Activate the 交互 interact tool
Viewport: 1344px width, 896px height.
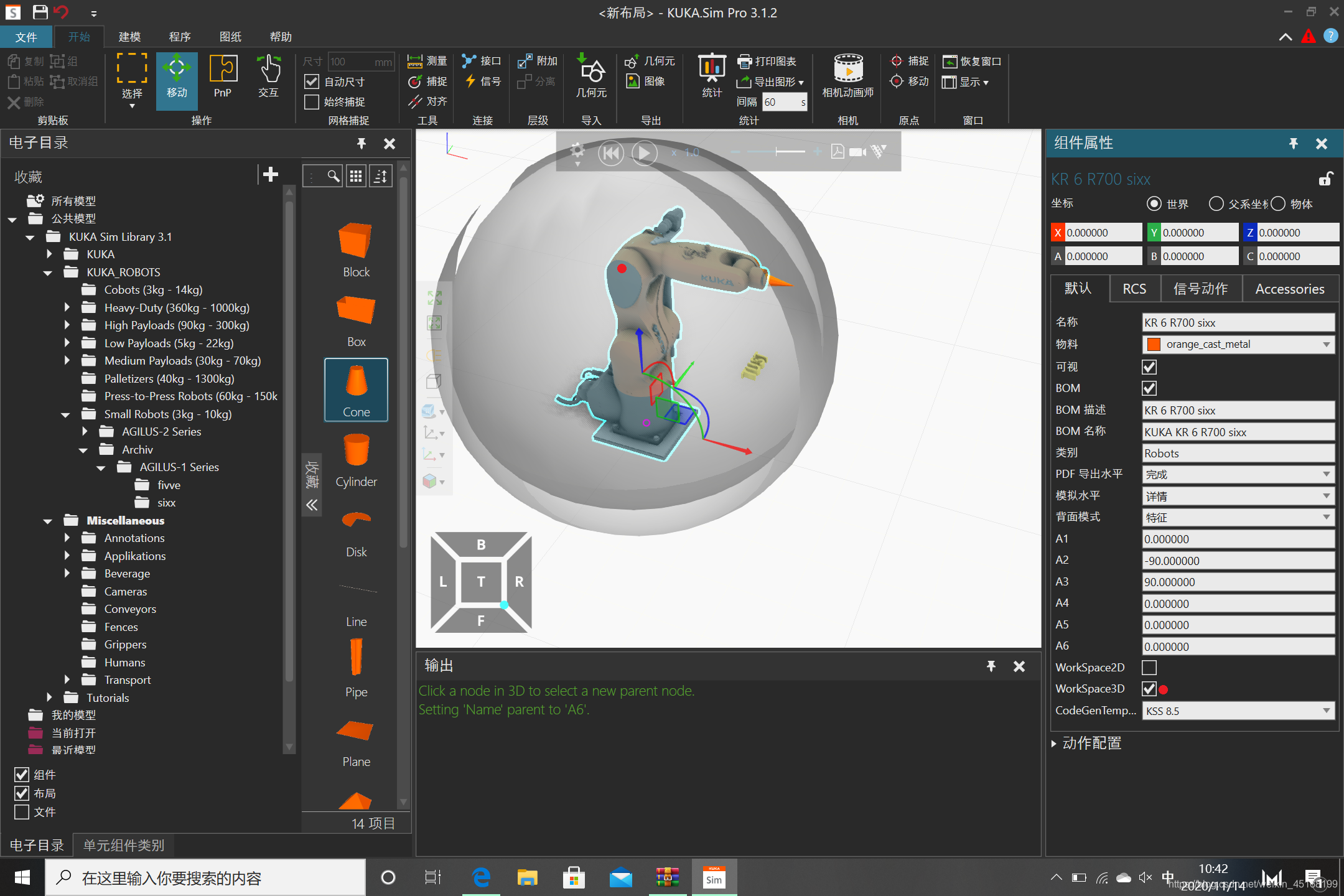click(268, 77)
